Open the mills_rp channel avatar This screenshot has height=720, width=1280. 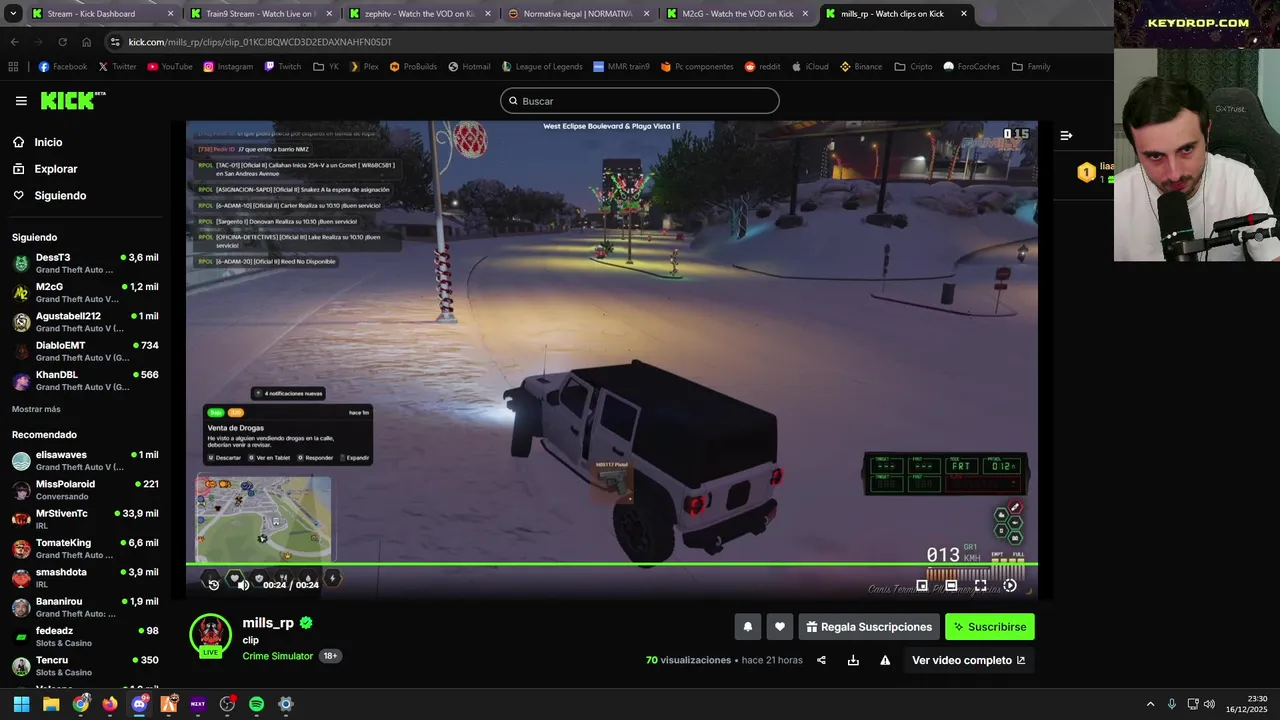coord(210,635)
